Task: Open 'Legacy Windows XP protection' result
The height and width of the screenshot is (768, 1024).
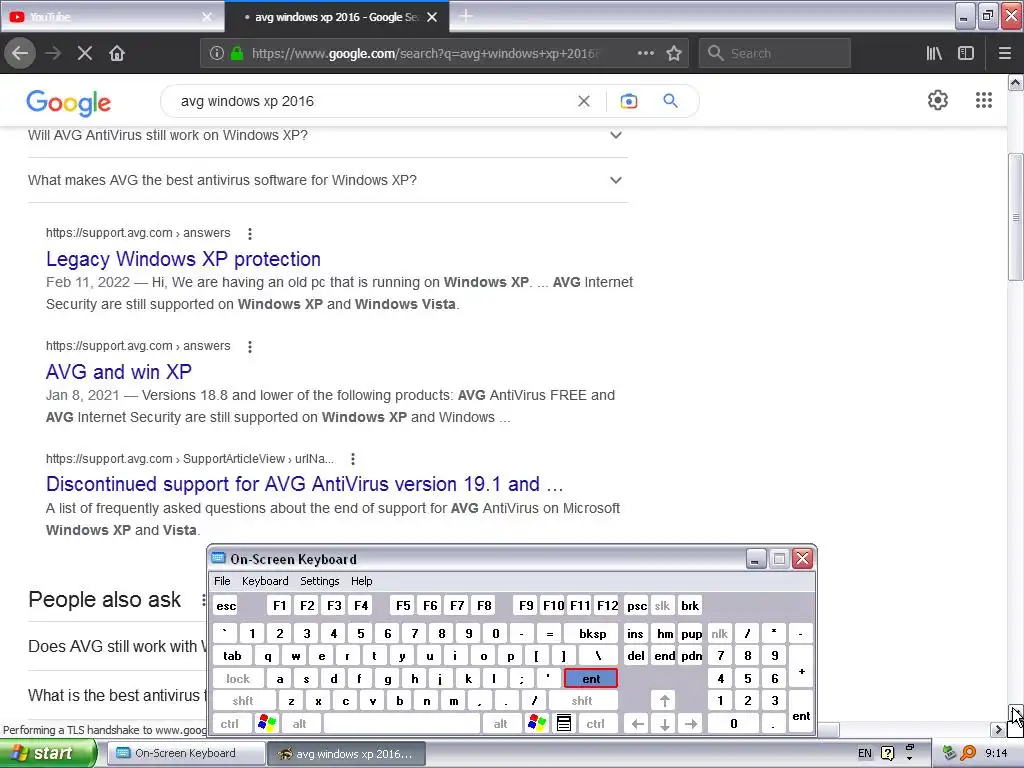Action: tap(183, 259)
